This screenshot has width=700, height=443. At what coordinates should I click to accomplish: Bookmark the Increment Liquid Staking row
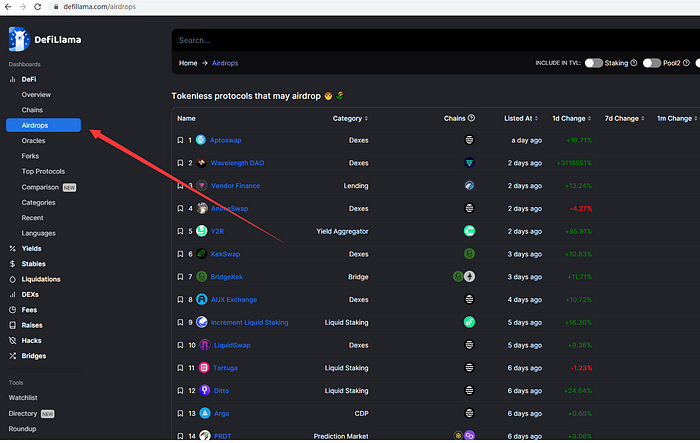click(x=180, y=322)
